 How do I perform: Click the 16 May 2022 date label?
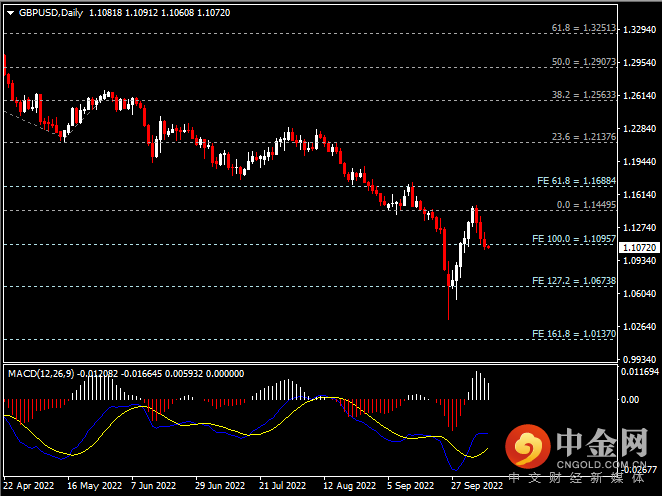pos(95,486)
